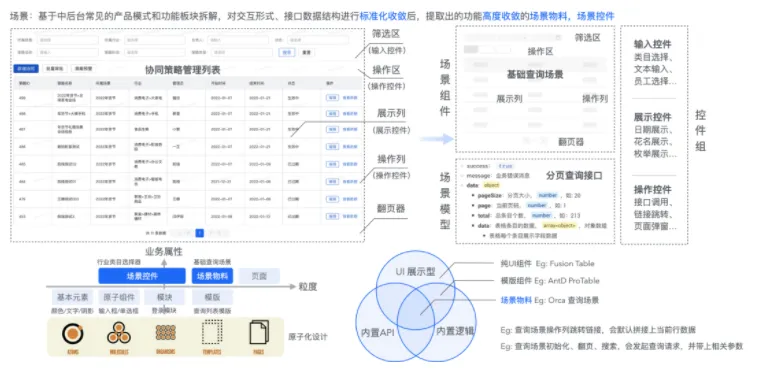Click the 输入框/单选框 caption

point(119,311)
